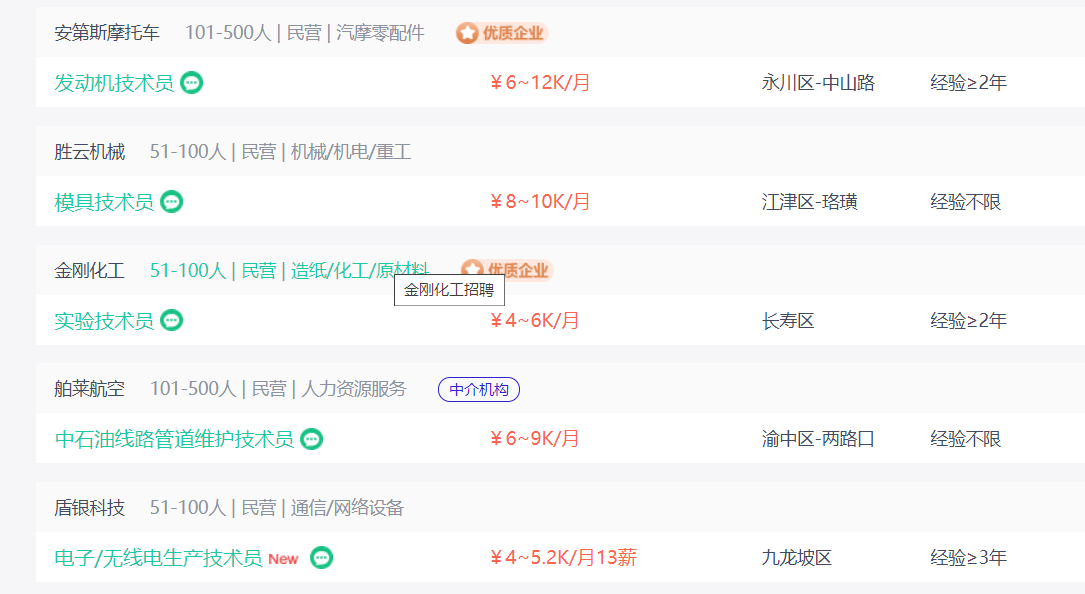Open 盾银科技 company profile

coord(90,508)
